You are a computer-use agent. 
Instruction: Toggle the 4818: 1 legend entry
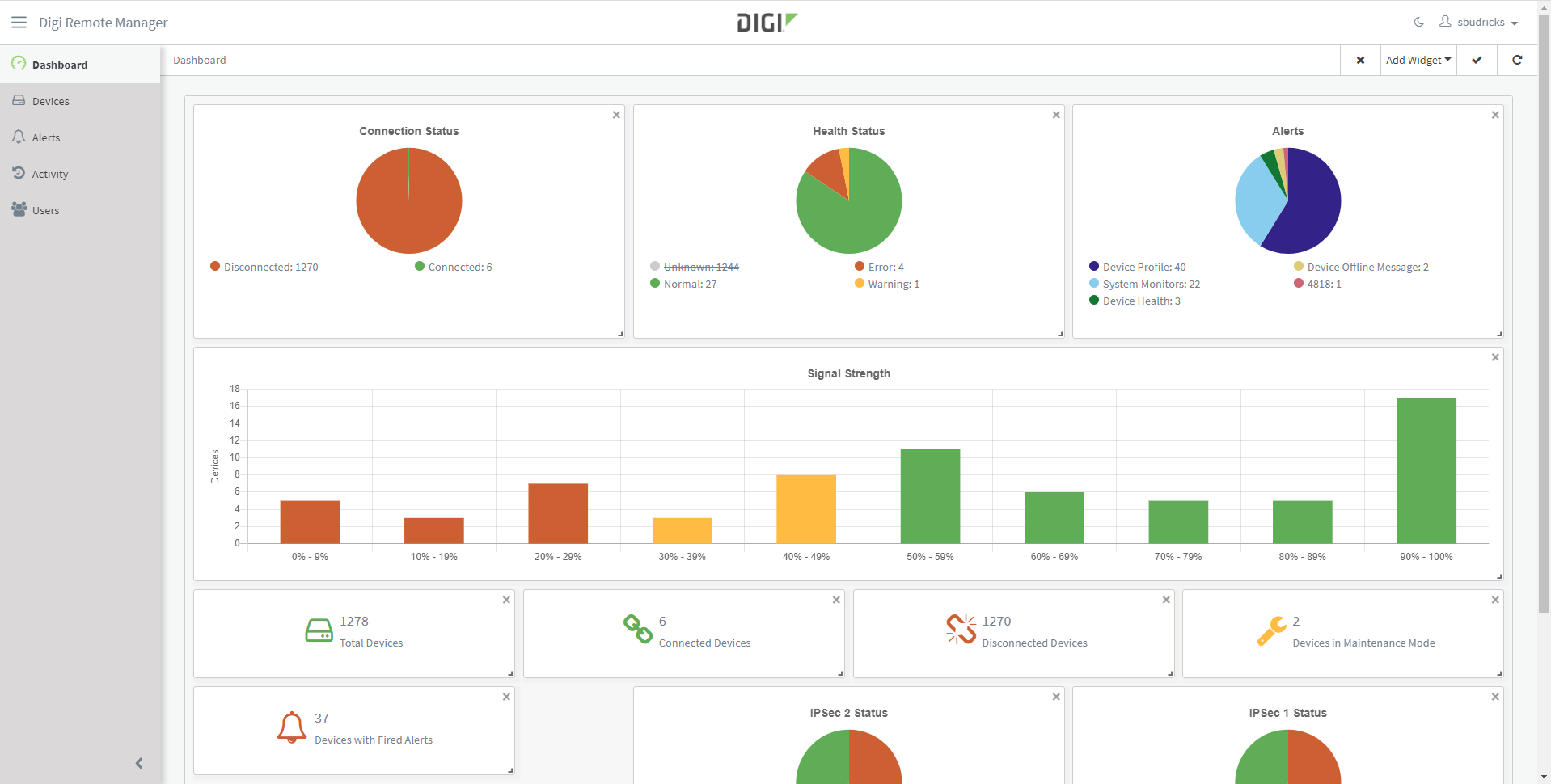pyautogui.click(x=1317, y=284)
